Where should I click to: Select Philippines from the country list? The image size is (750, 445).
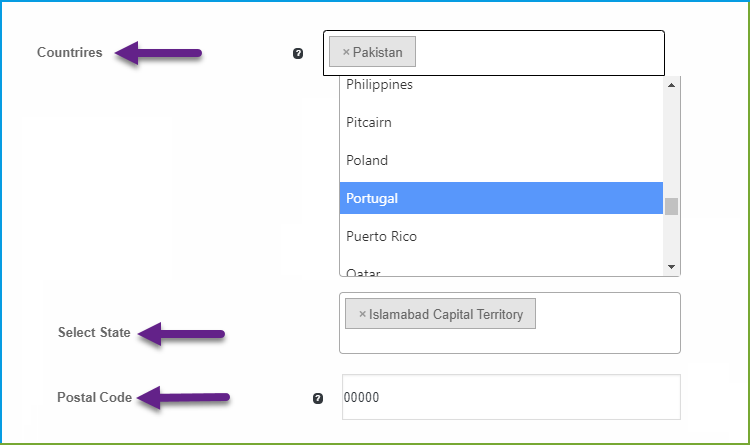click(501, 85)
